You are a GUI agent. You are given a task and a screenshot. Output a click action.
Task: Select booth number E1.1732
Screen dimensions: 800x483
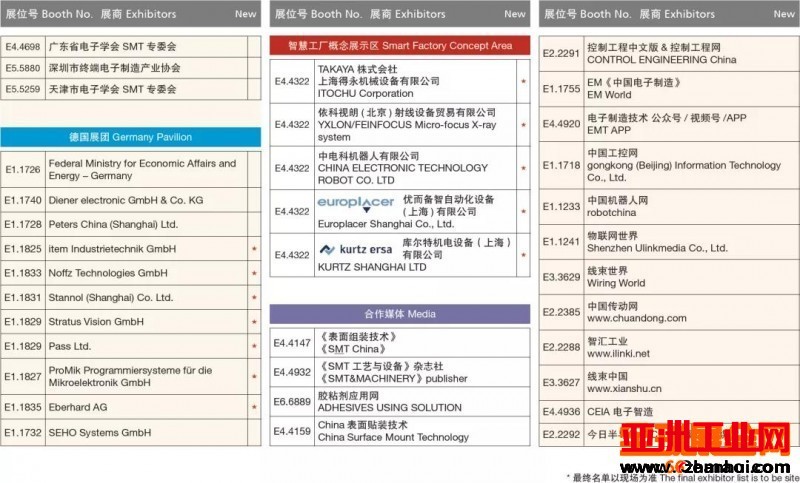coord(23,433)
